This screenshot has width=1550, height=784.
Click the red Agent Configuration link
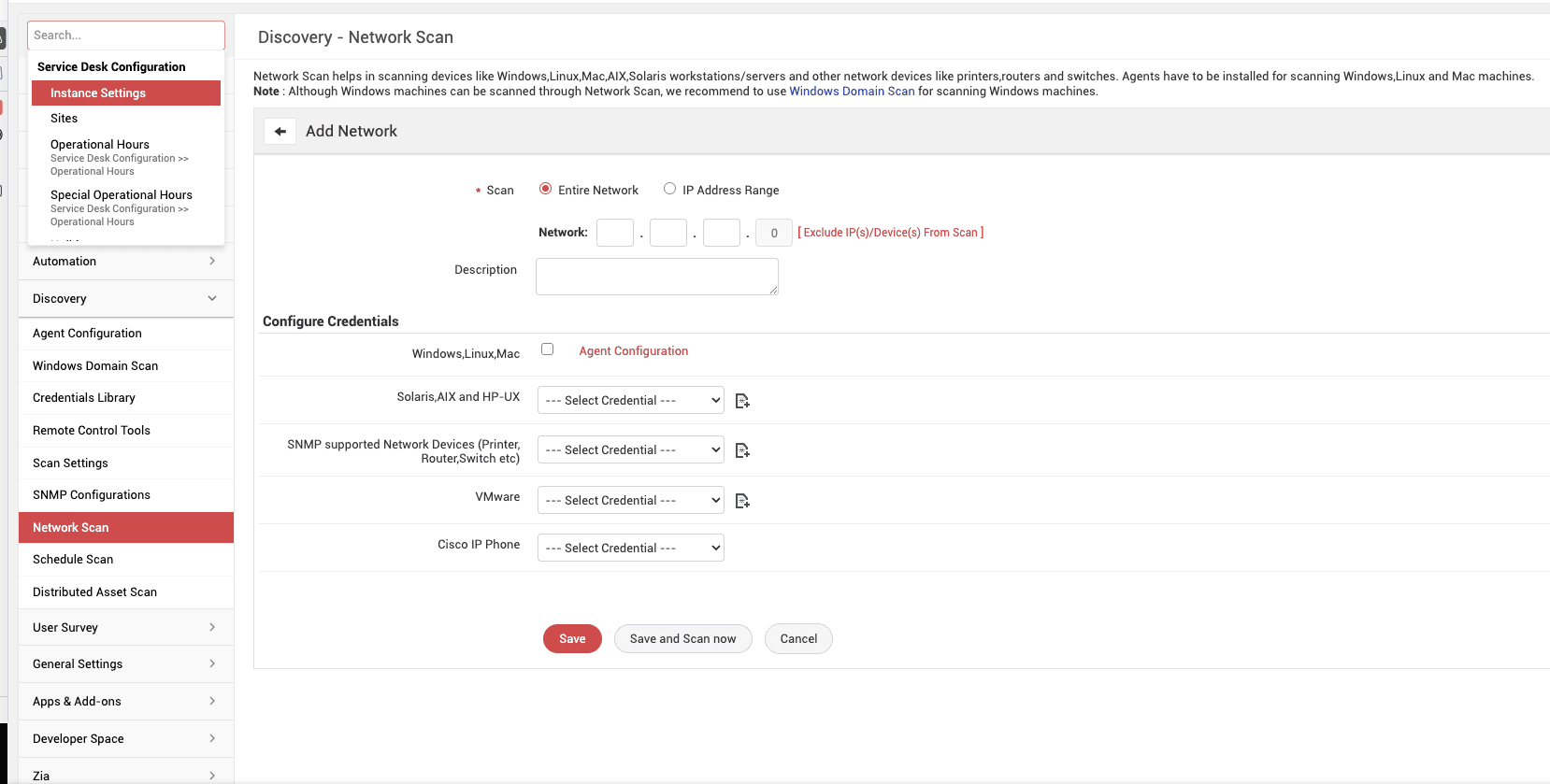634,351
